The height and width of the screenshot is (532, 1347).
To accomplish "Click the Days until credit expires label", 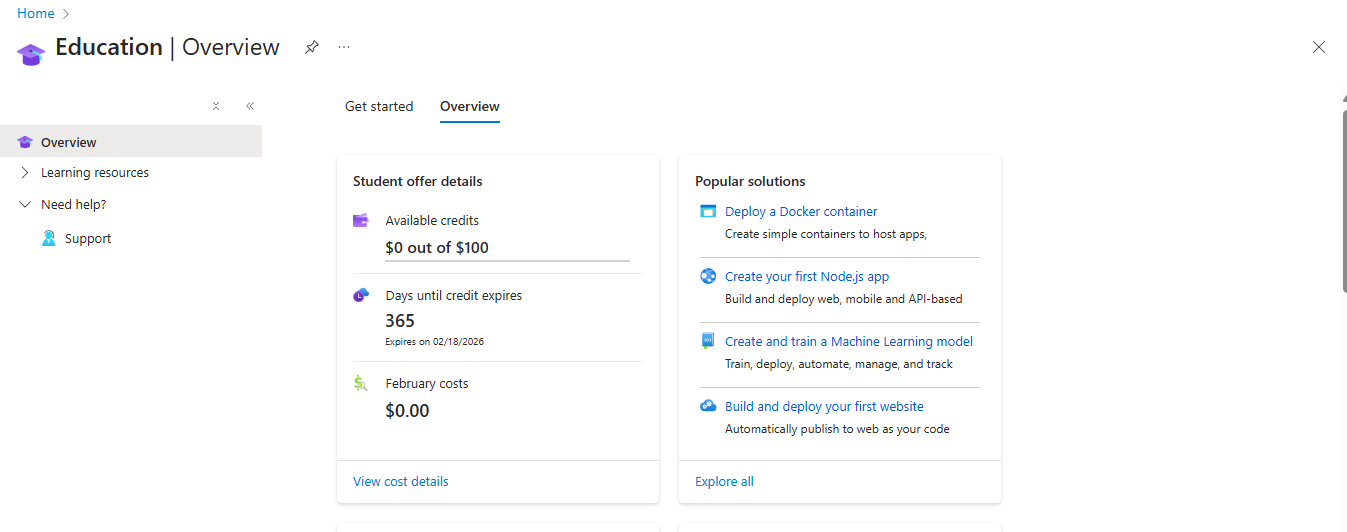I will point(454,295).
